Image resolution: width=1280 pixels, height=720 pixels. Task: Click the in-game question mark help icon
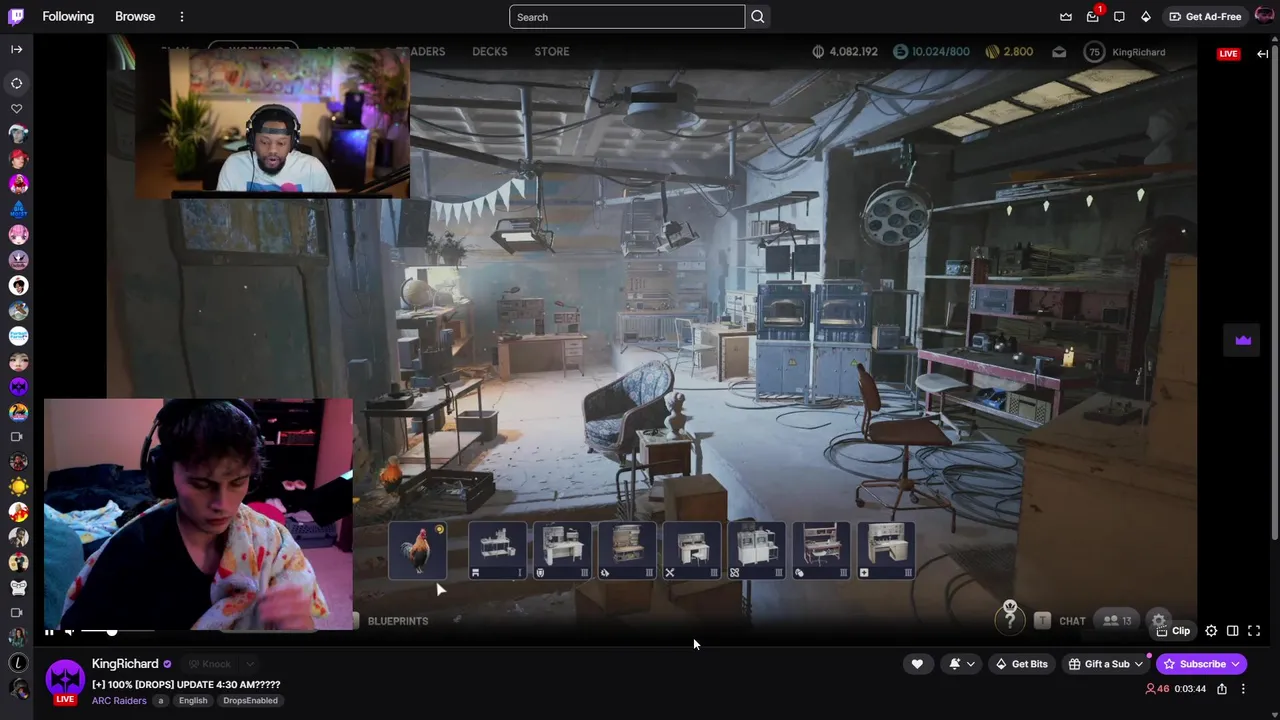click(1010, 620)
